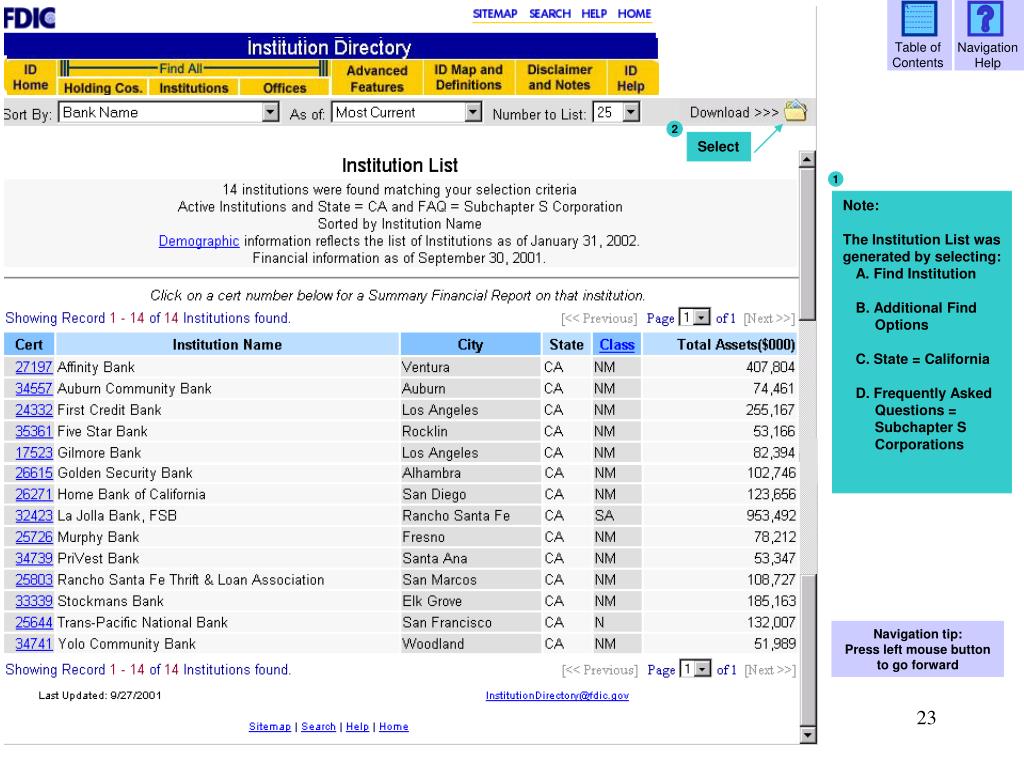Image resolution: width=1024 pixels, height=768 pixels.
Task: Open the Demographic information link
Action: 199,241
